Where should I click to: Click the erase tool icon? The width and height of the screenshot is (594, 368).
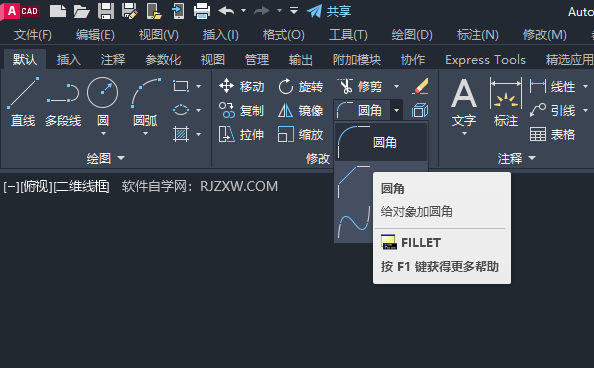coord(420,86)
